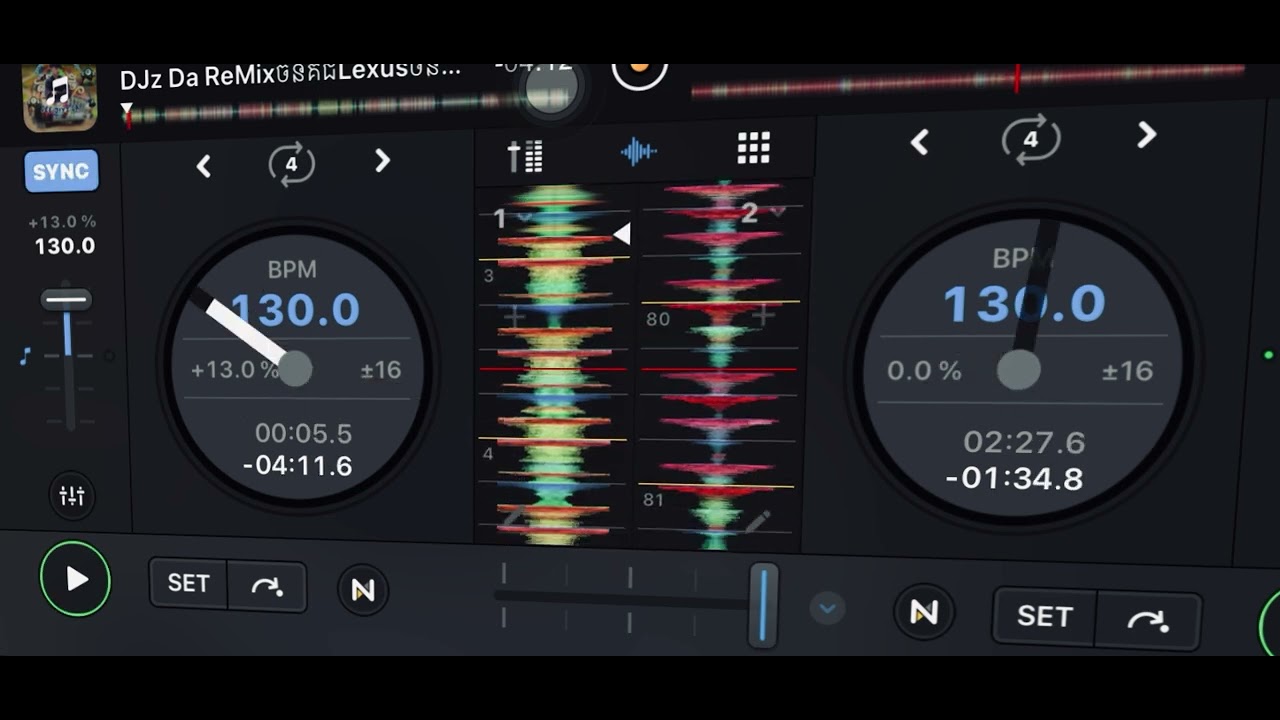Open the mixer view icon in center panel
Viewport: 1280px width, 720px height.
click(x=525, y=155)
